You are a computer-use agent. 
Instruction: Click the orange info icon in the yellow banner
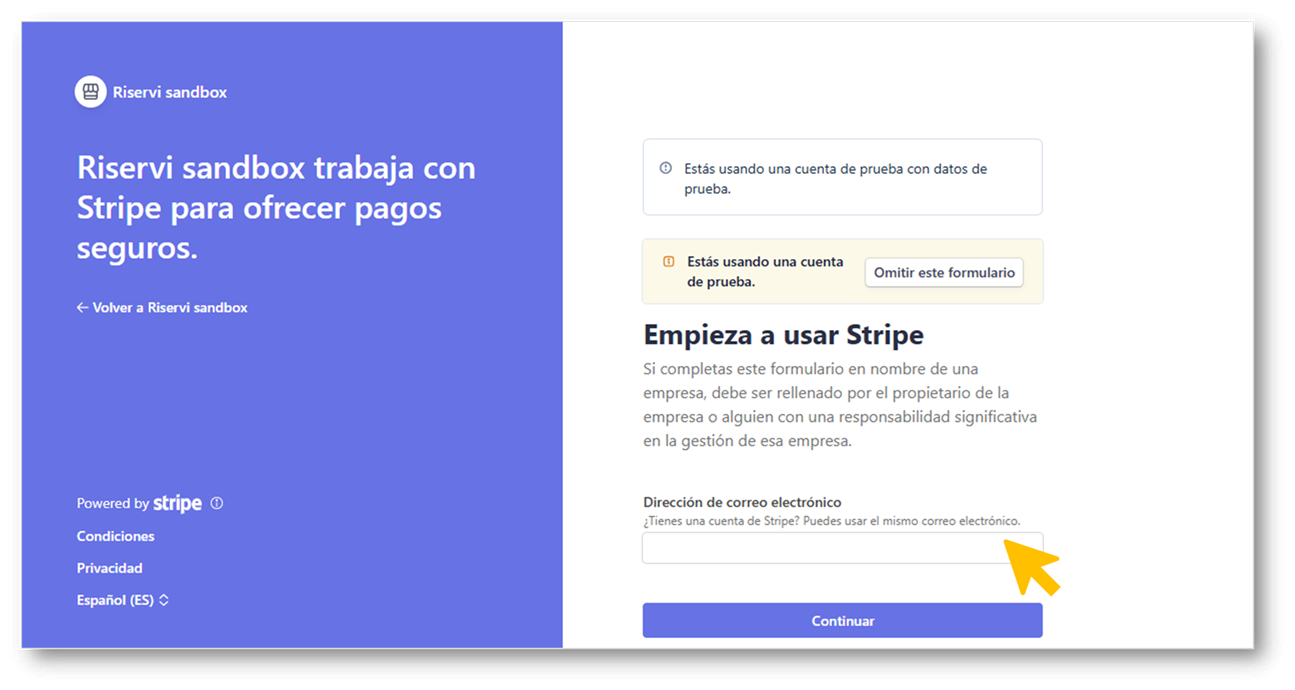[668, 261]
